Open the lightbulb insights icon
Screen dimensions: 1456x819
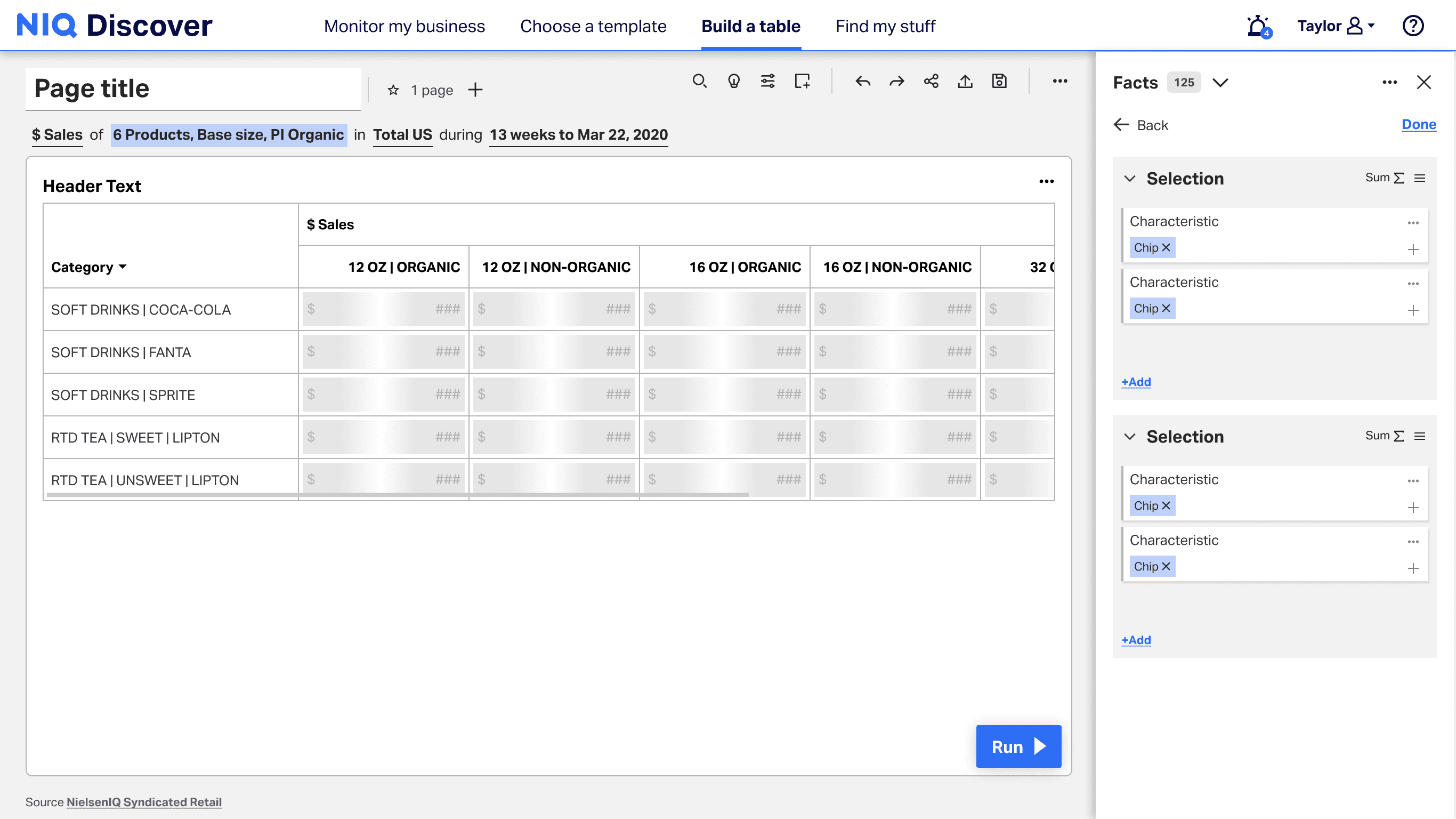click(734, 82)
